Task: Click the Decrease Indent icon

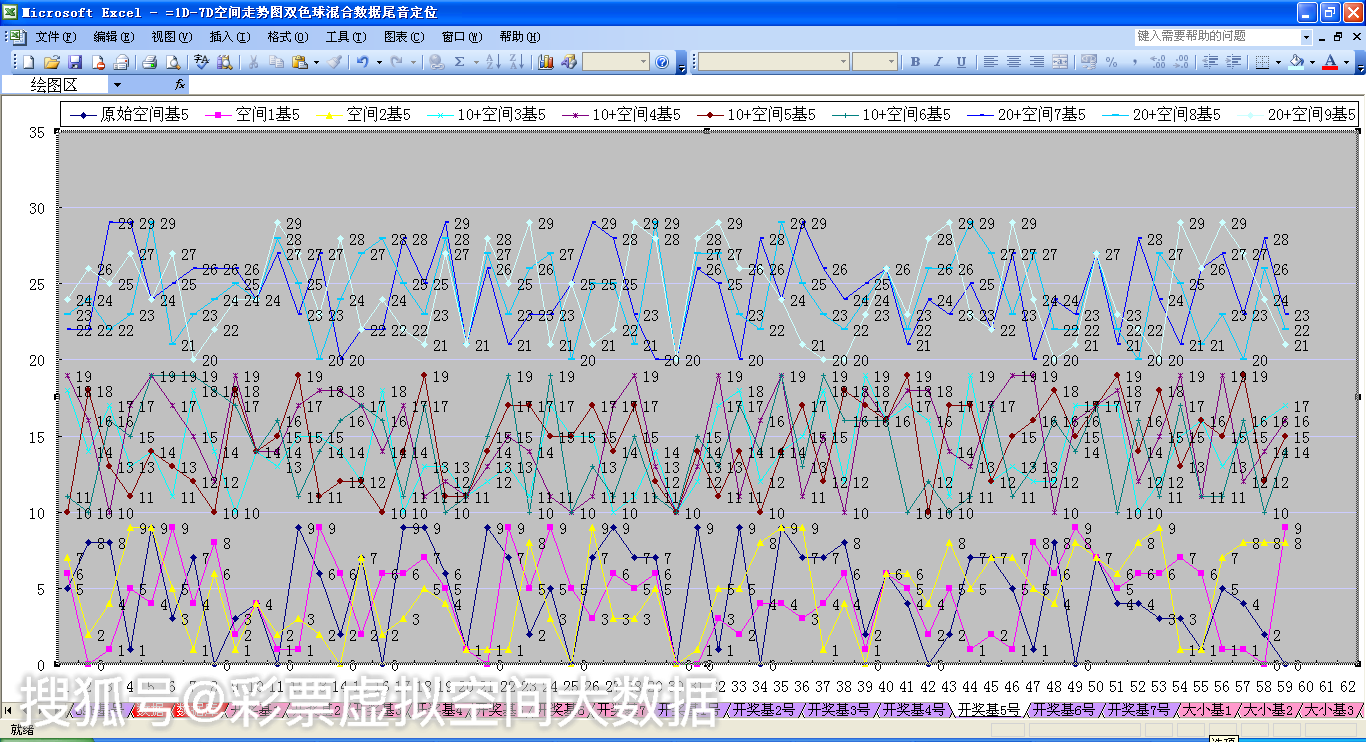Action: (x=1209, y=62)
